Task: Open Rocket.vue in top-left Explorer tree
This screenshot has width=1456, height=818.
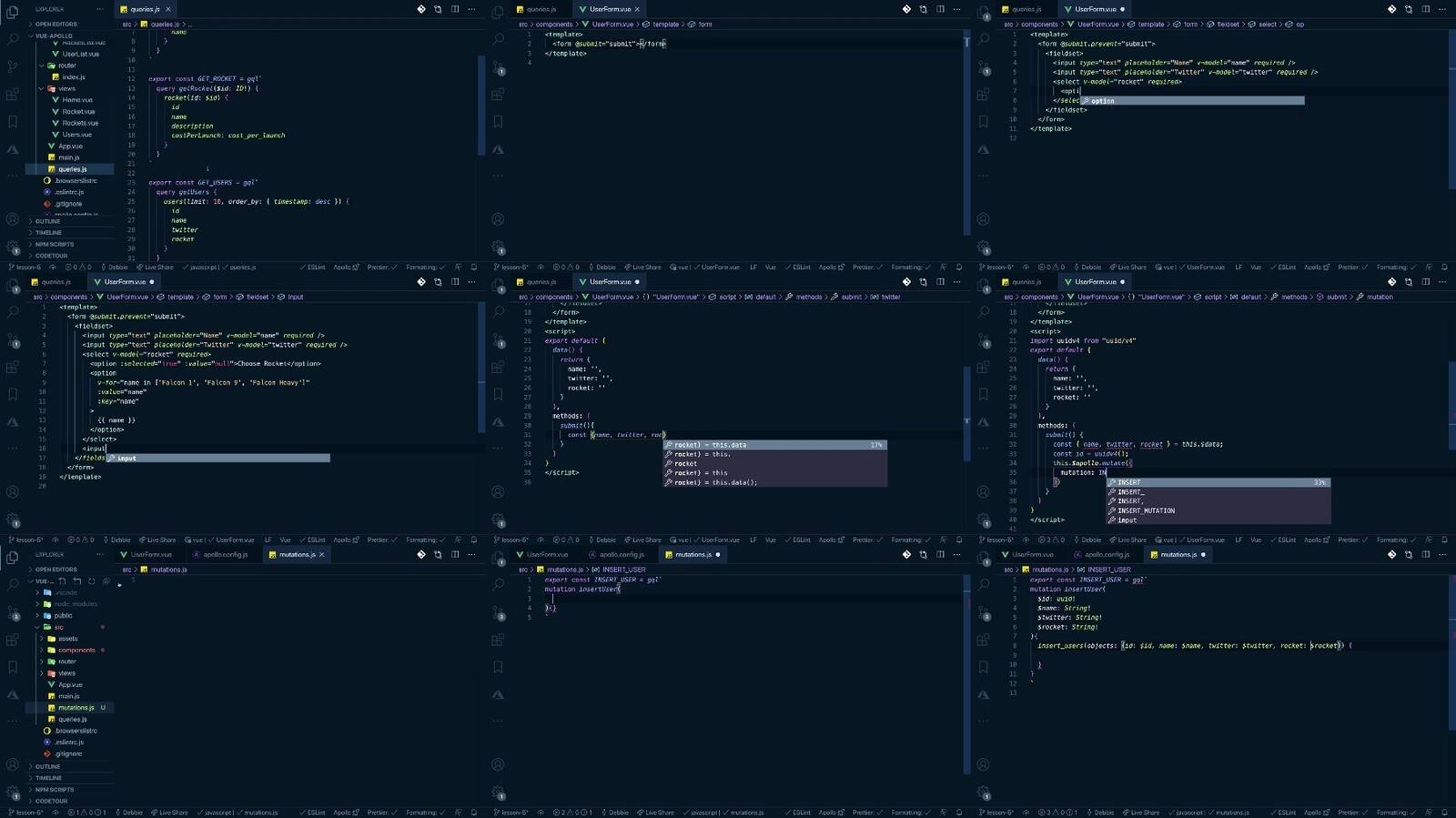Action: click(78, 111)
